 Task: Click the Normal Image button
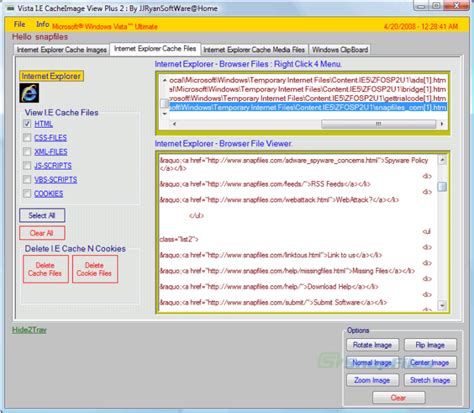(x=372, y=363)
